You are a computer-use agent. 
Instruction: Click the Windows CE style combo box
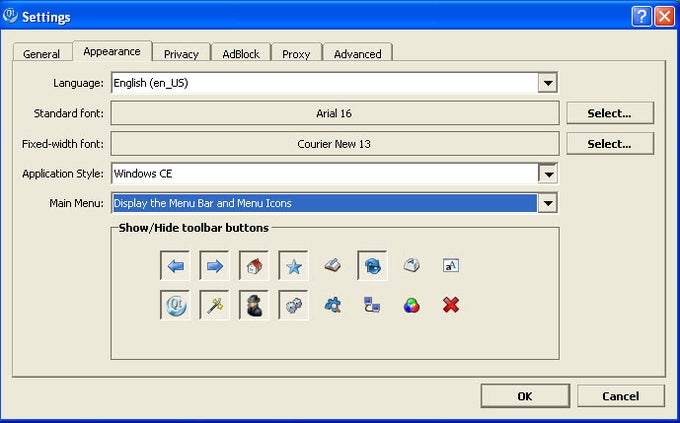click(334, 174)
